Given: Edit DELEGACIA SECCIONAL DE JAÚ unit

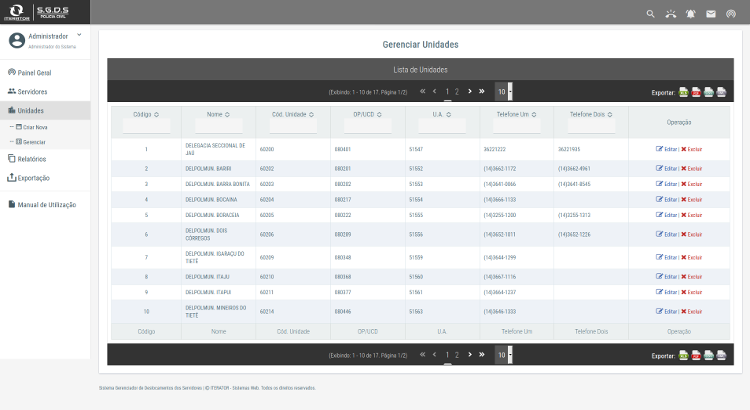Looking at the screenshot, I should [x=666, y=149].
